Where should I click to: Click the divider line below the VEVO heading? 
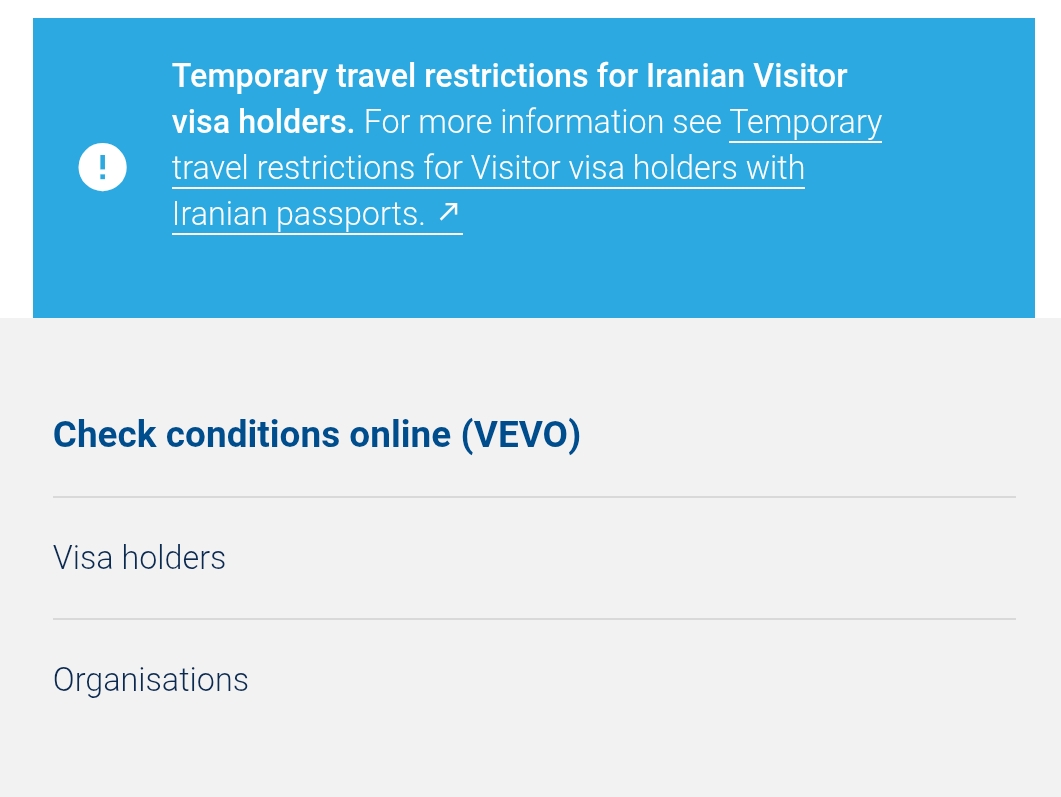click(534, 497)
